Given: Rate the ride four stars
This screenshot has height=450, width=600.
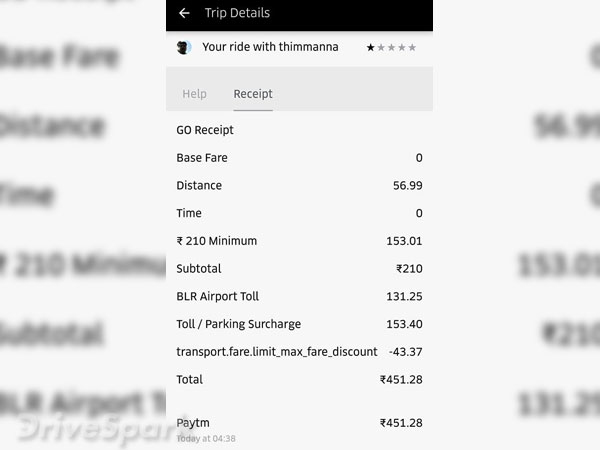Looking at the screenshot, I should point(402,47).
